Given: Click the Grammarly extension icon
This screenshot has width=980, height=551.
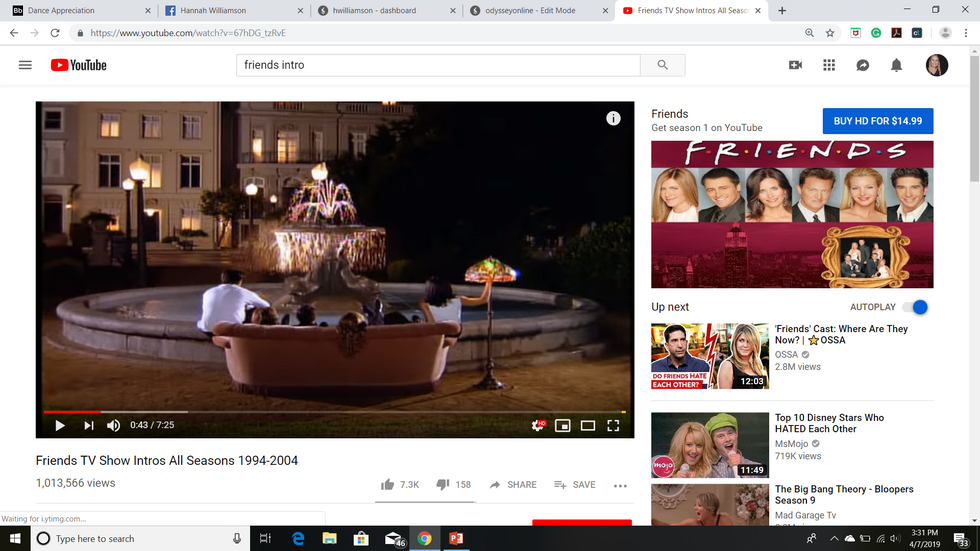Looking at the screenshot, I should point(876,33).
